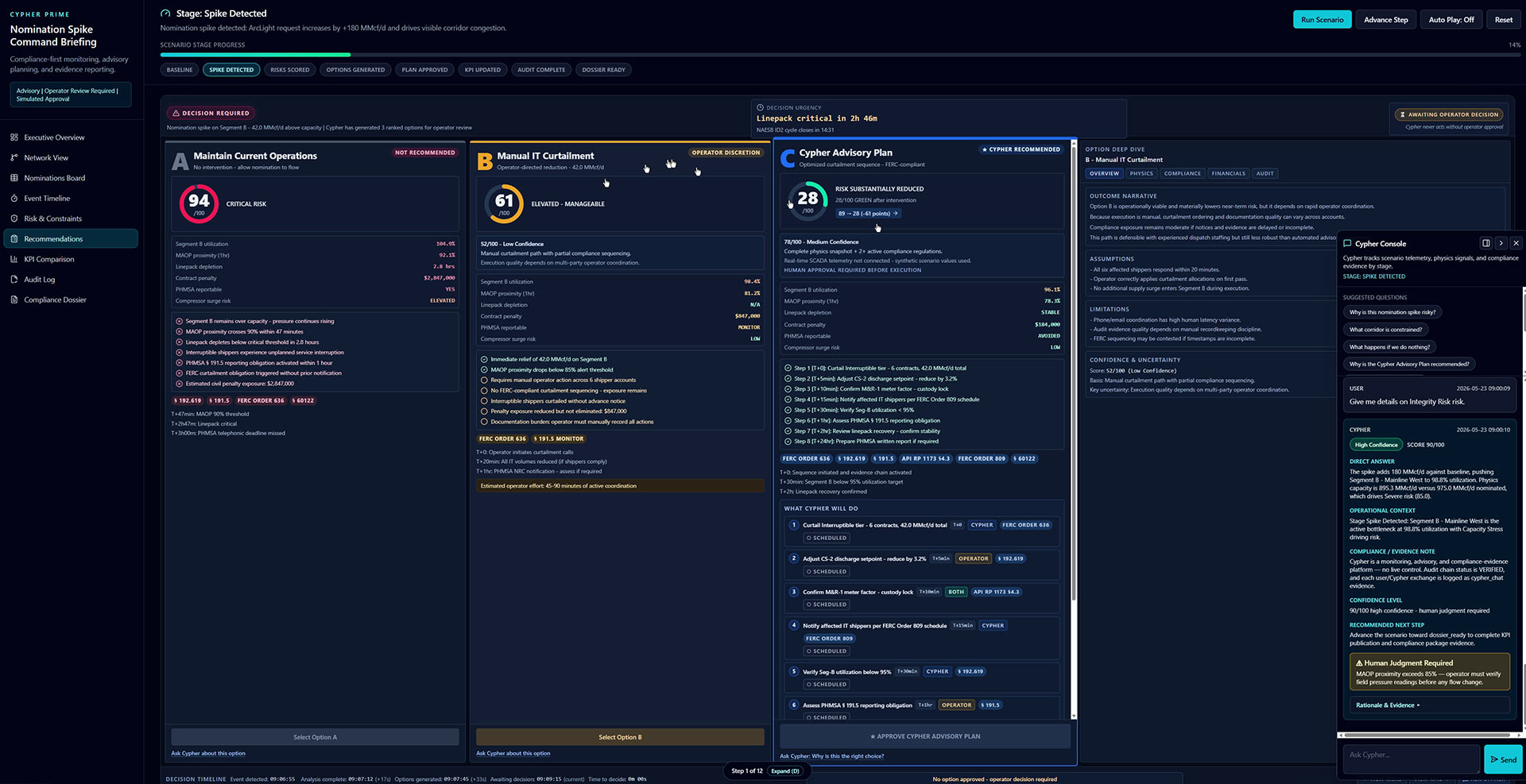Toggle 'Interruptible shippers curtailed without advance notice' circle
Image resolution: width=1526 pixels, height=784 pixels.
tap(484, 401)
